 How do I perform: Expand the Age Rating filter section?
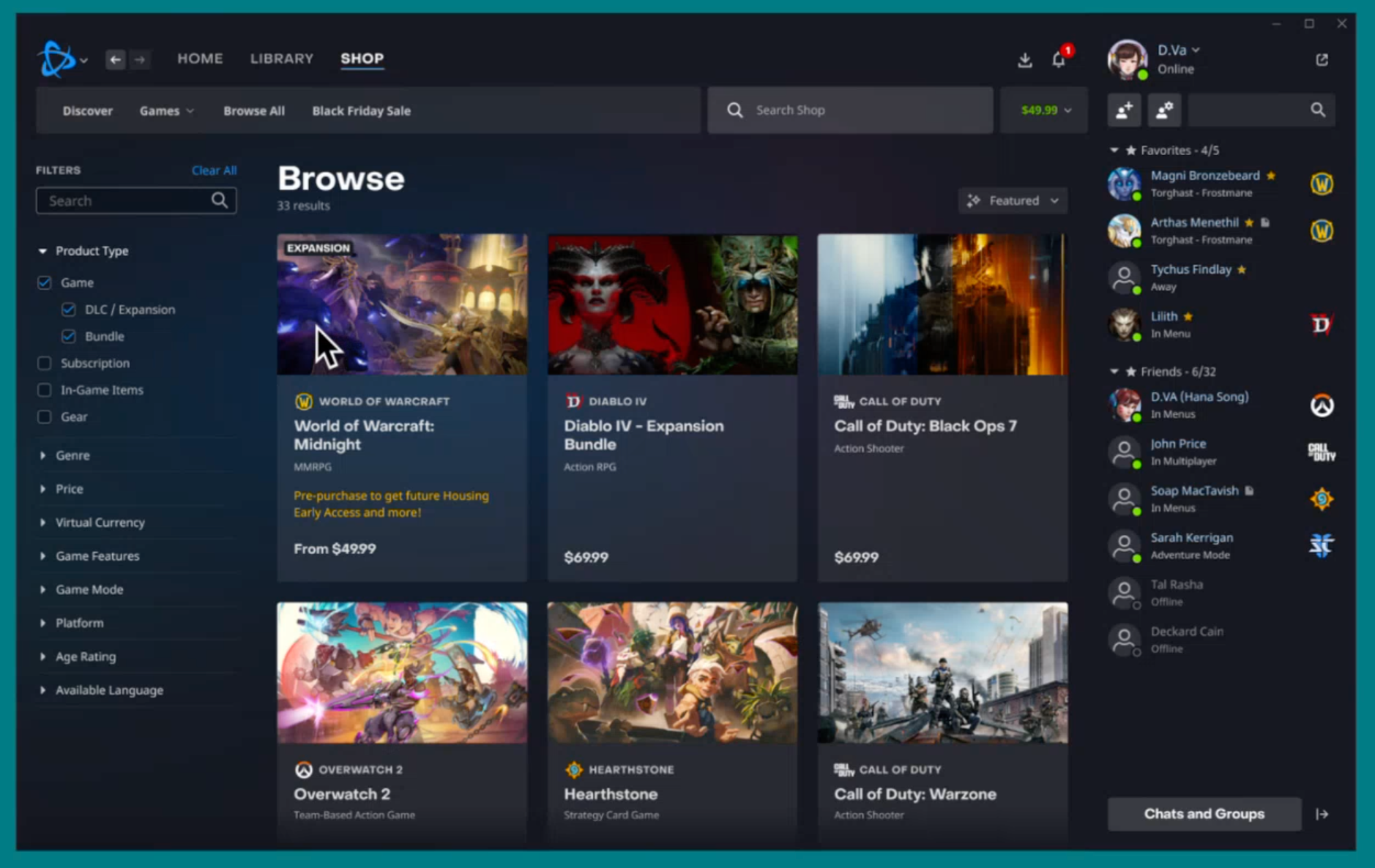[x=42, y=656]
